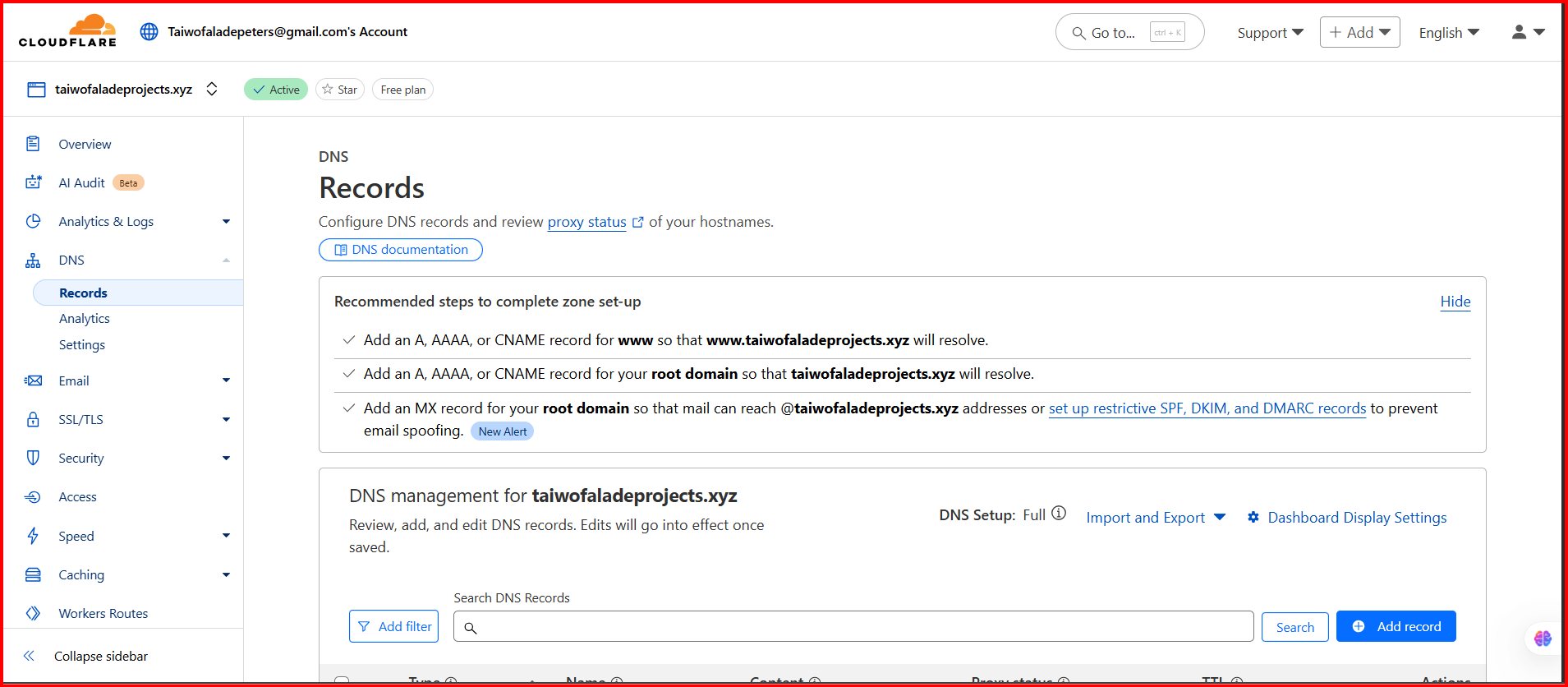Open the Access page
This screenshot has height=687, width=1568.
77,496
